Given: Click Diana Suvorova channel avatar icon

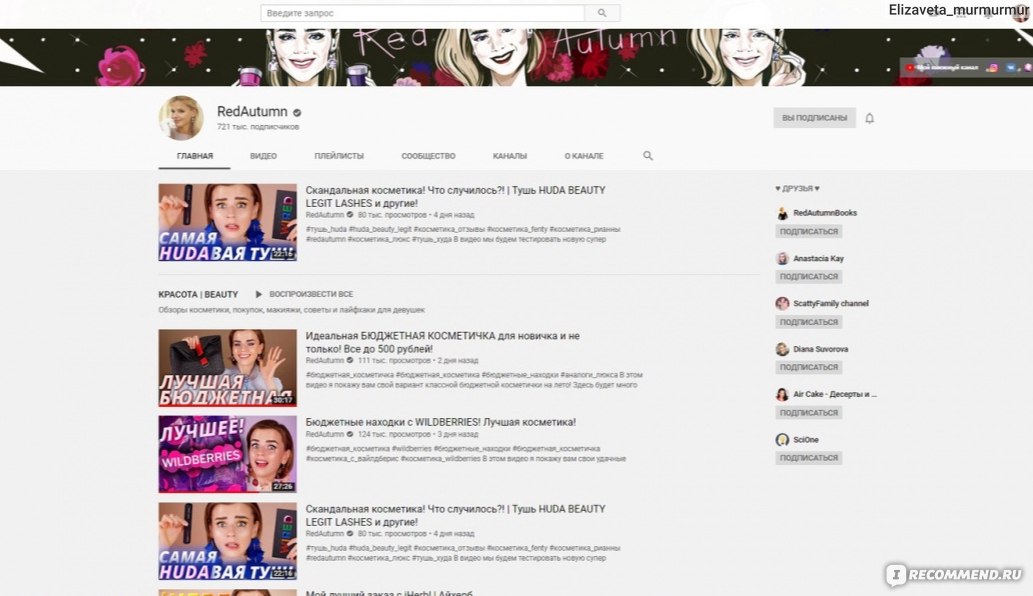Looking at the screenshot, I should (x=782, y=349).
